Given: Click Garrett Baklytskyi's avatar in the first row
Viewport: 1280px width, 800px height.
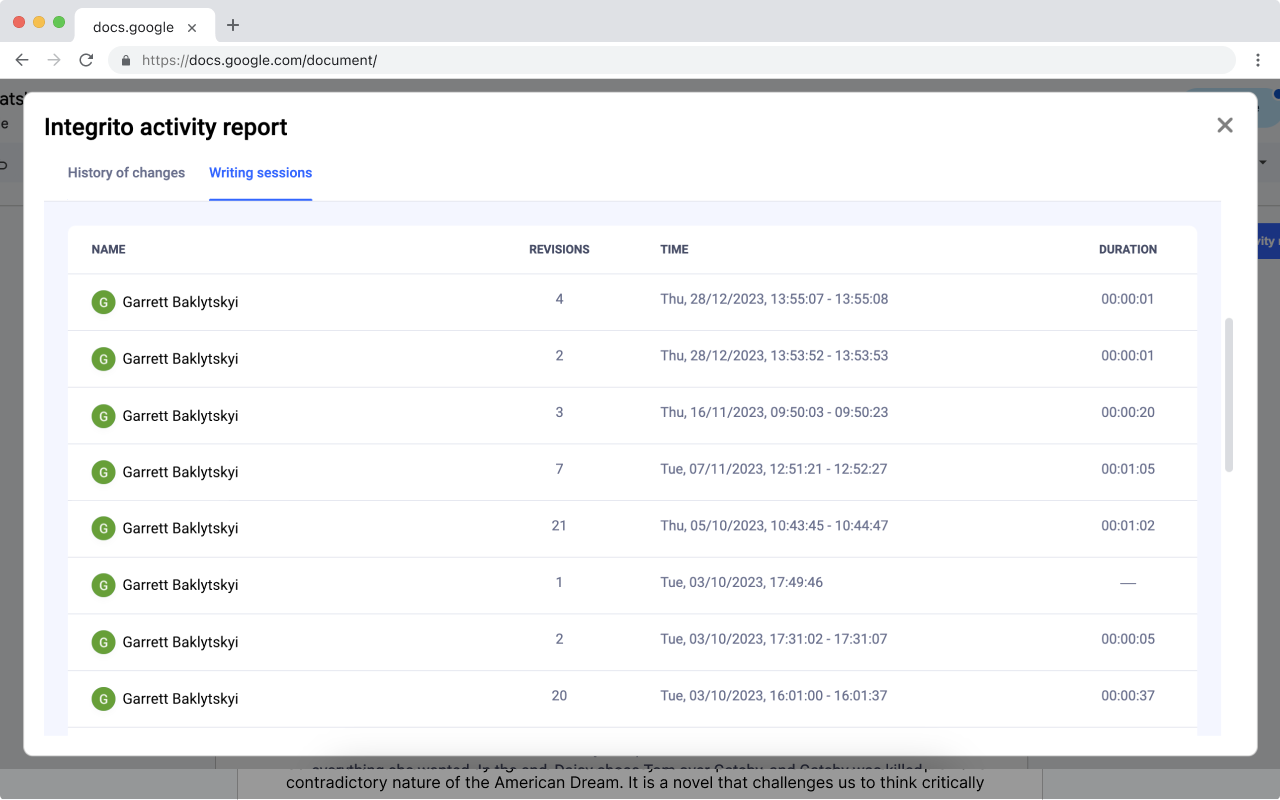Looking at the screenshot, I should coord(103,301).
